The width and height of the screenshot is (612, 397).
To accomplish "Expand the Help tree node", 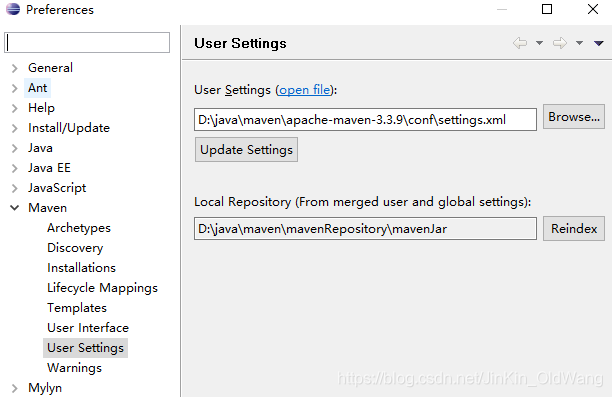I will pyautogui.click(x=14, y=108).
